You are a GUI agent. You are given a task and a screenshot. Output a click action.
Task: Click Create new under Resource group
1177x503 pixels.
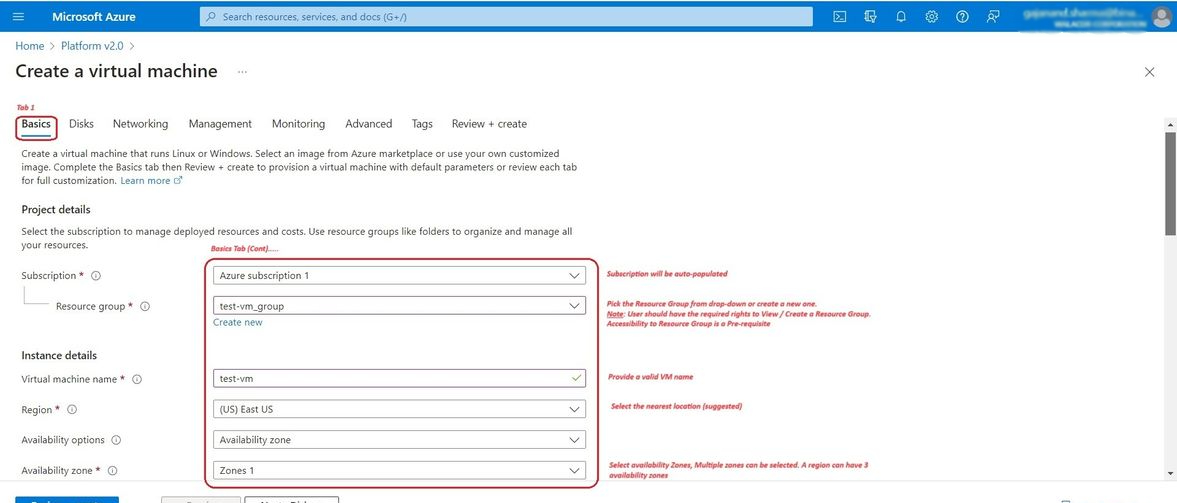[237, 322]
